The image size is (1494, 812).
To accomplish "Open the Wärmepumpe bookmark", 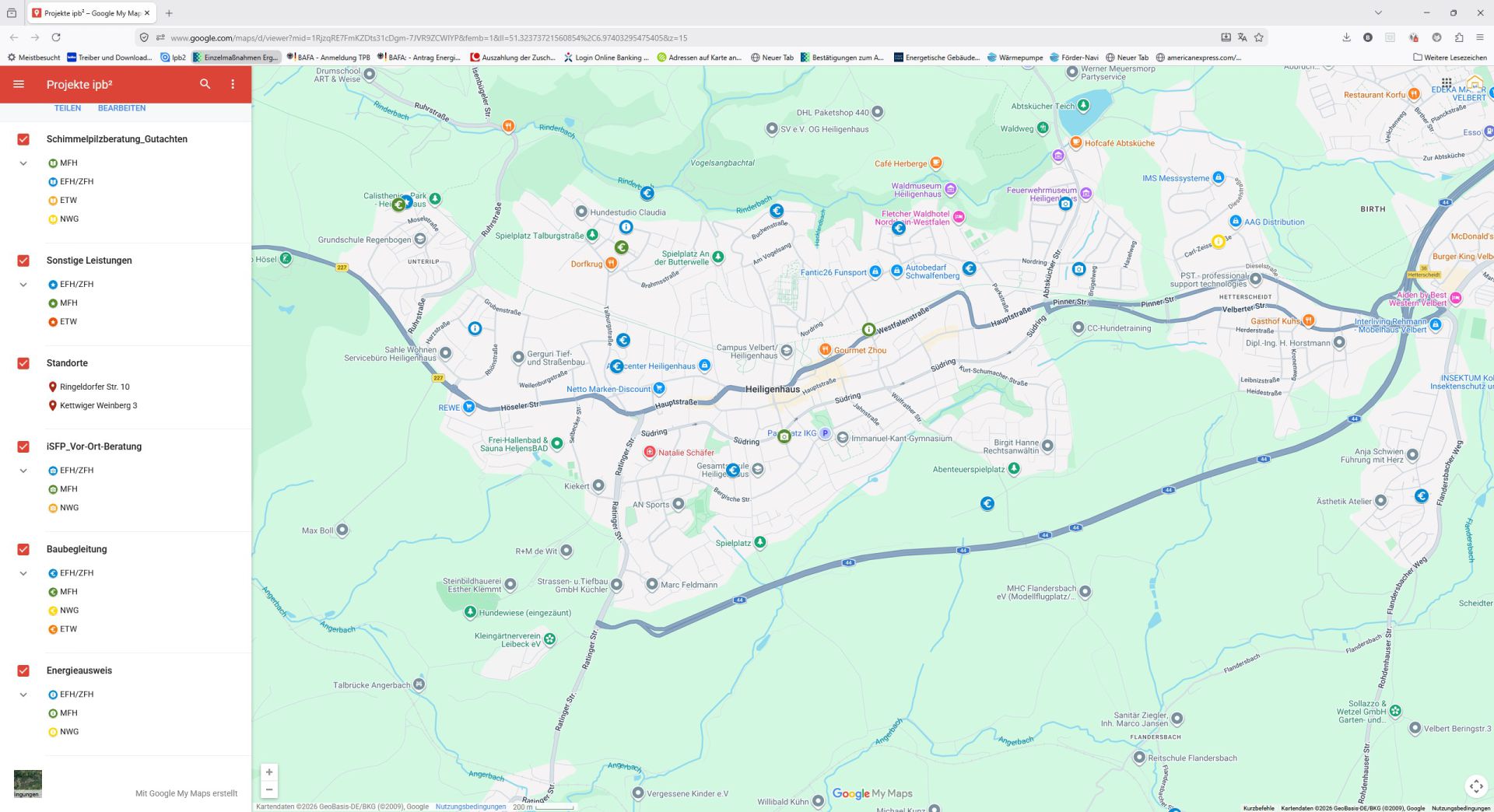I will tap(1015, 58).
